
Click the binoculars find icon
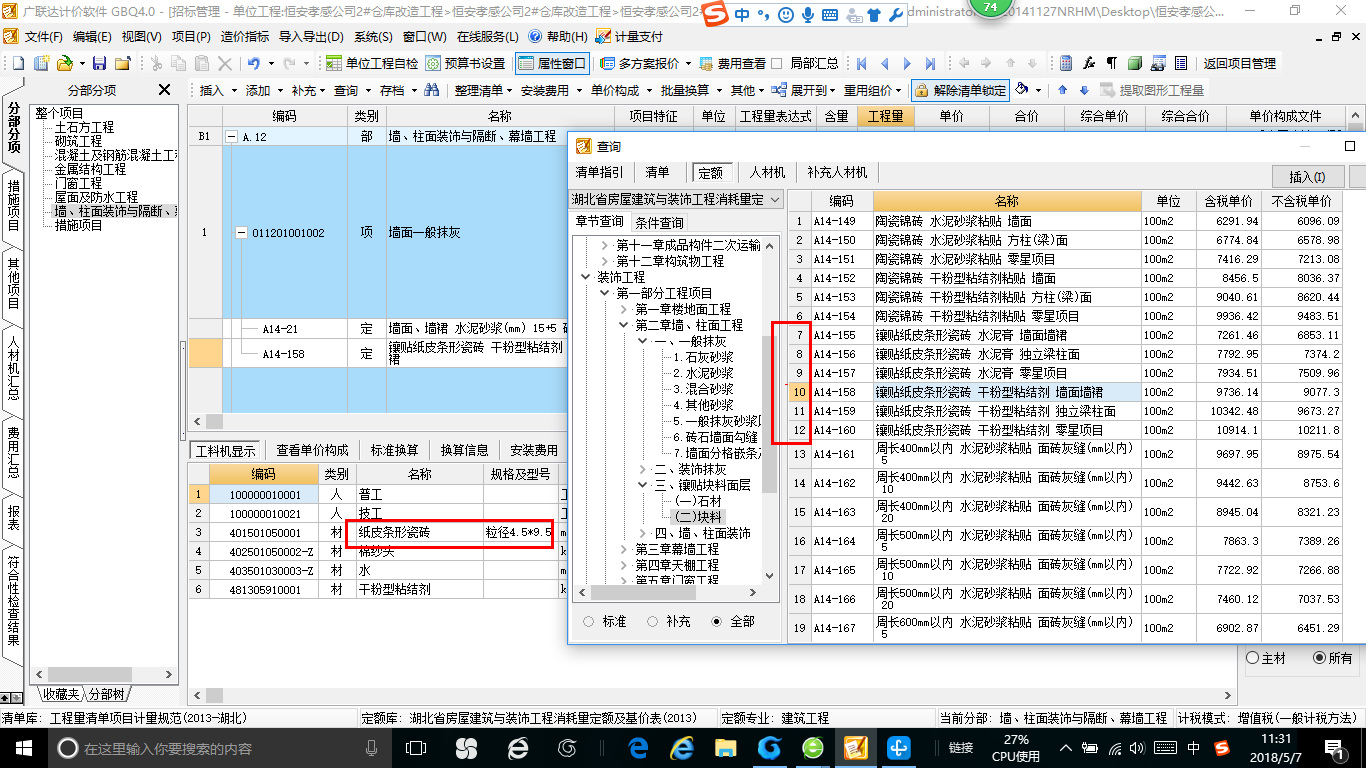pos(432,90)
